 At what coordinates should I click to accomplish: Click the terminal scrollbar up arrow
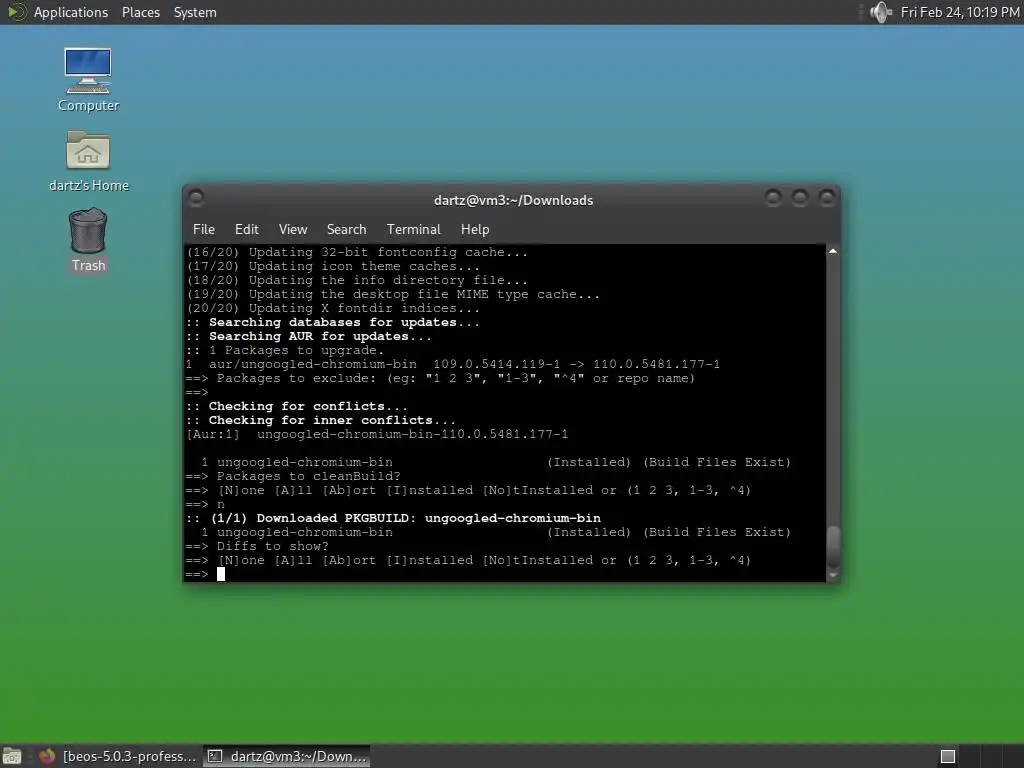833,251
